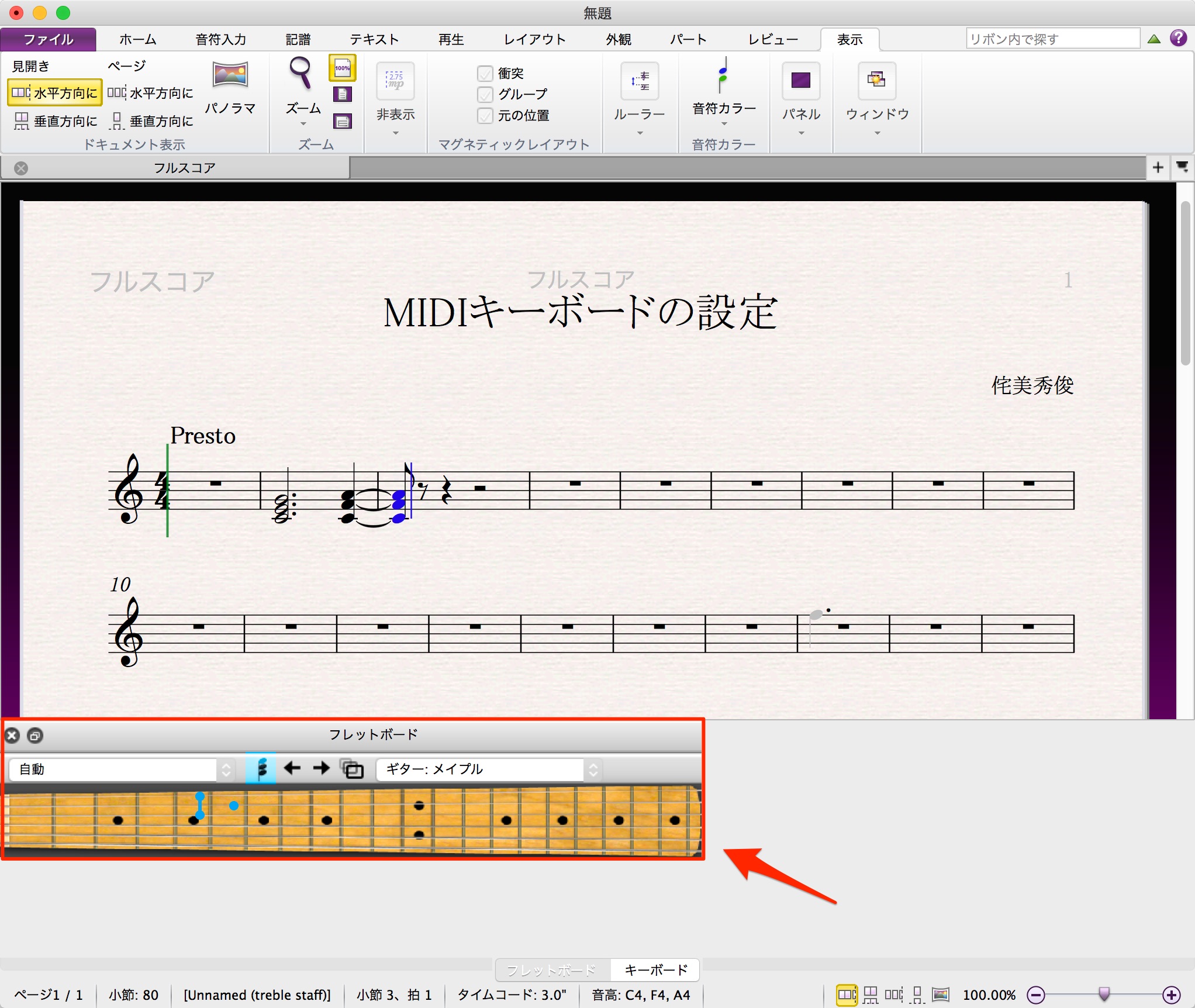The width and height of the screenshot is (1195, 1008).
Task: Expand the 非表示 dropdown arrow
Action: (396, 133)
